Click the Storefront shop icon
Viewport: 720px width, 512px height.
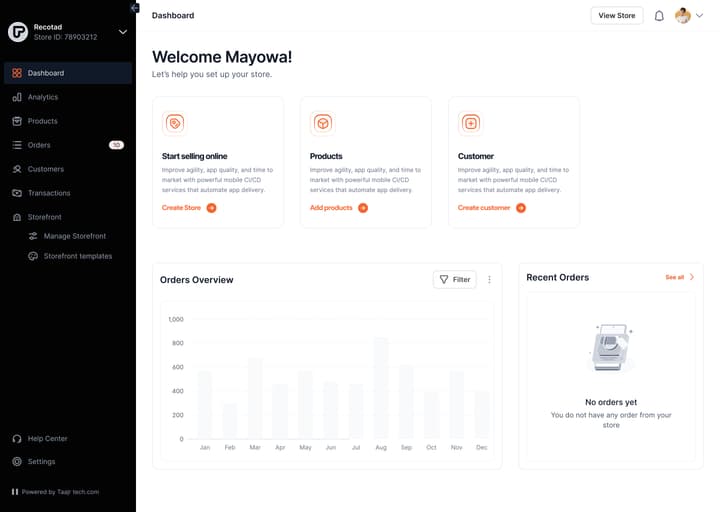(x=17, y=217)
